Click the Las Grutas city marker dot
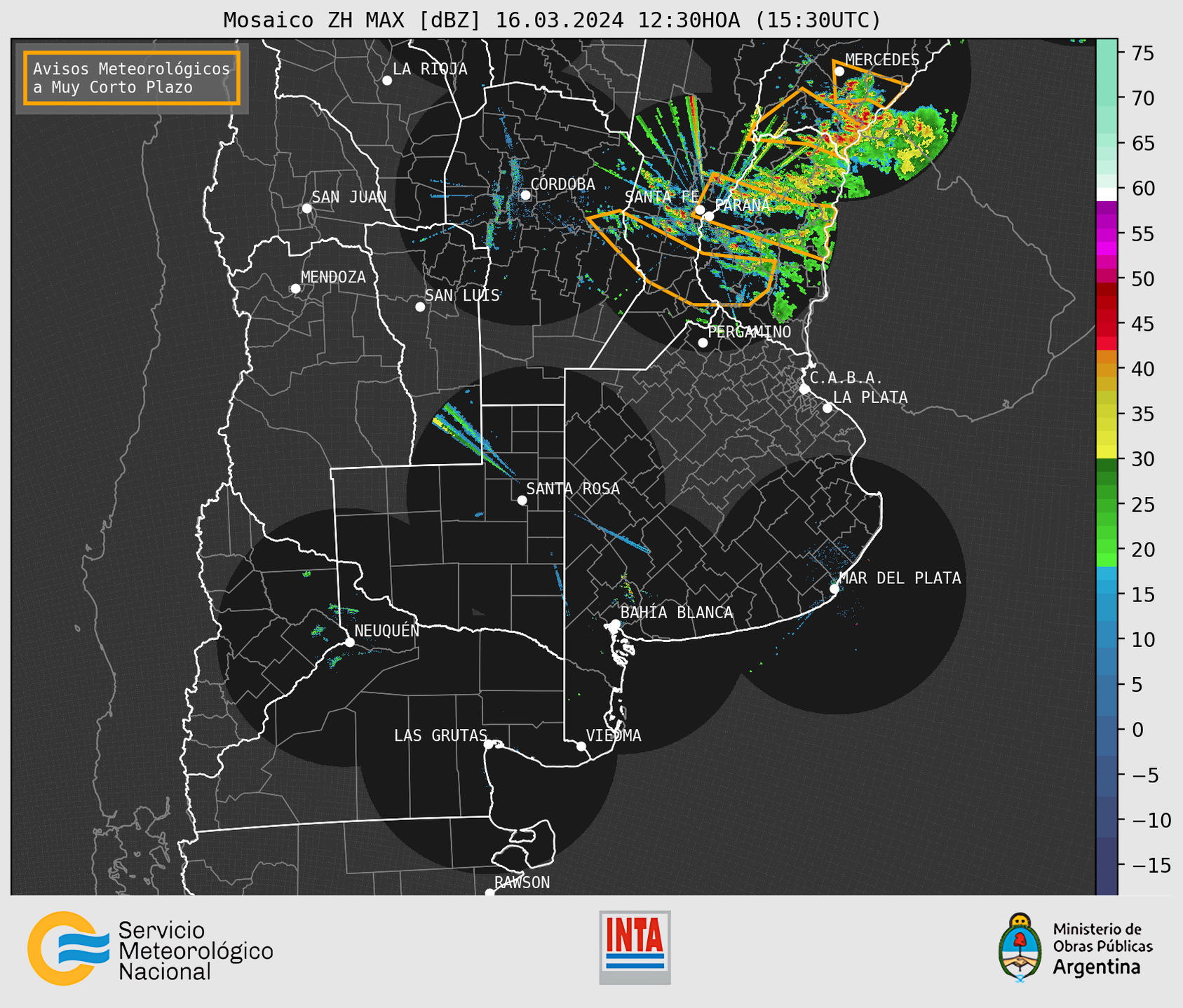The height and width of the screenshot is (1008, 1183). 489,744
